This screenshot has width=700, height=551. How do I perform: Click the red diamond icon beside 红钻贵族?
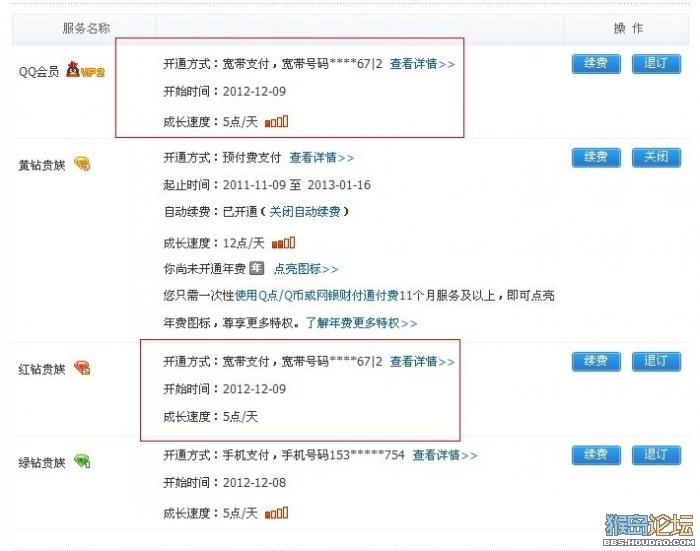click(82, 368)
